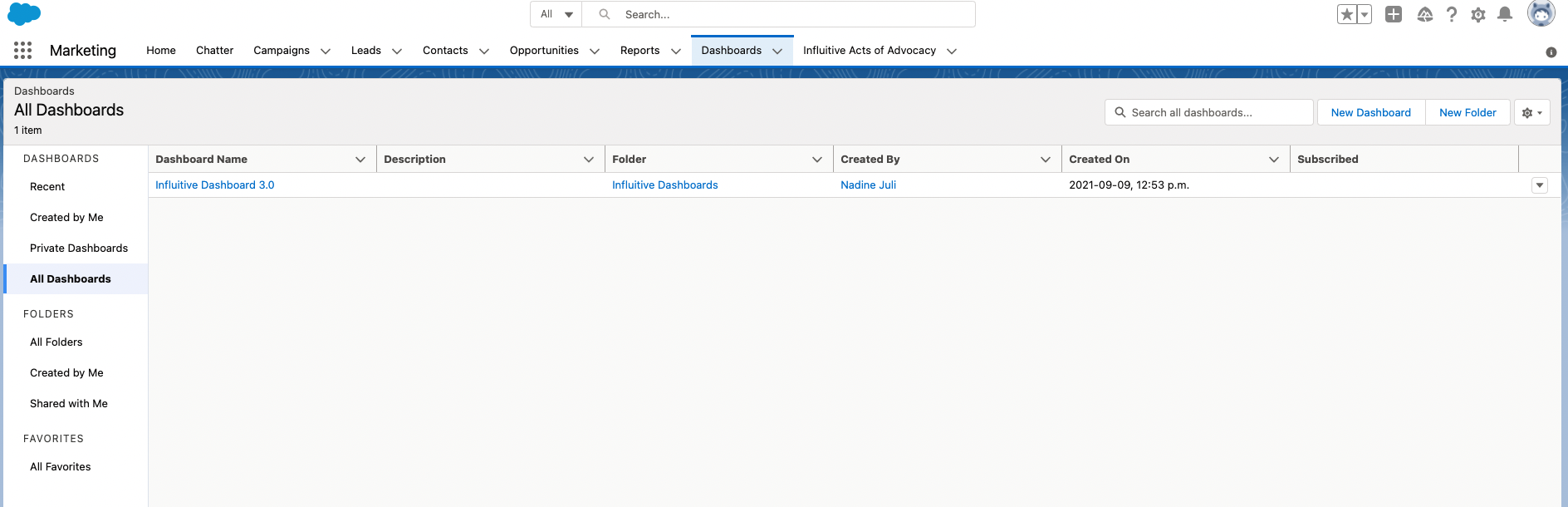Open row actions for Influitive Dashboard 3.0
The width and height of the screenshot is (1568, 507).
pos(1540,185)
